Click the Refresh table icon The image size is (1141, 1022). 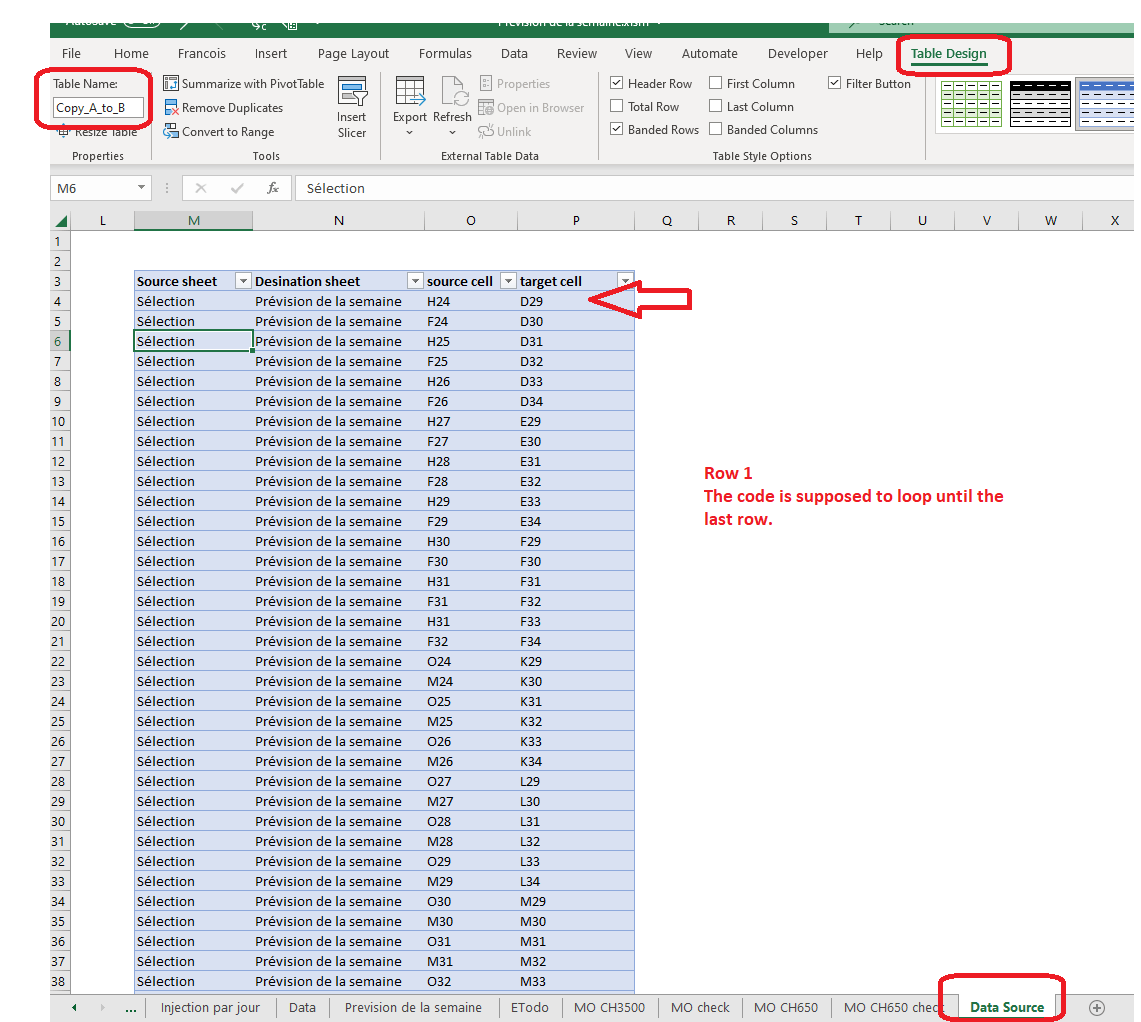coord(453,92)
